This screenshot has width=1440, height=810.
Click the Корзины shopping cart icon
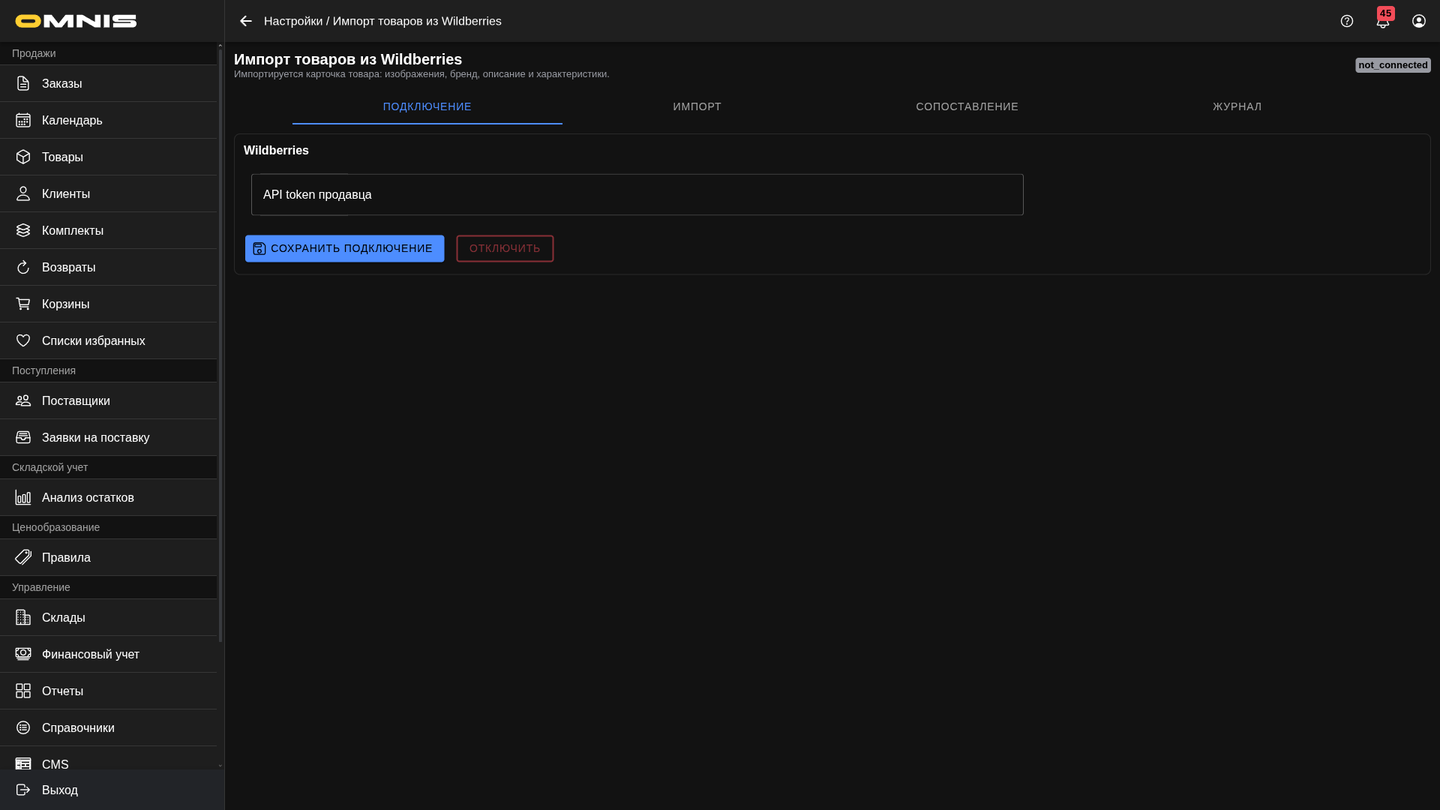[23, 304]
